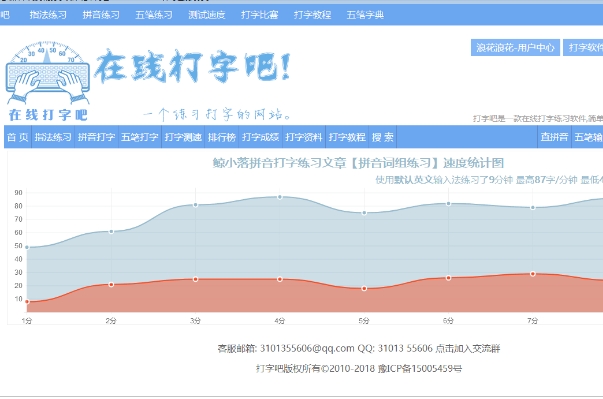Click the y-axis label 90
This screenshot has width=603, height=399.
click(18, 193)
